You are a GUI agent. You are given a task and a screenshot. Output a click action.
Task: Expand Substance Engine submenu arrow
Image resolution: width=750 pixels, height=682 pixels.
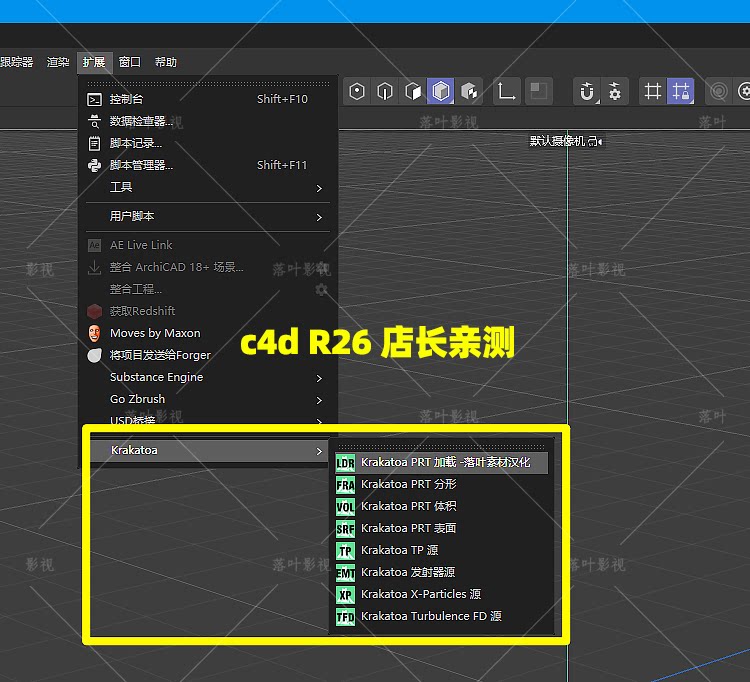point(319,378)
